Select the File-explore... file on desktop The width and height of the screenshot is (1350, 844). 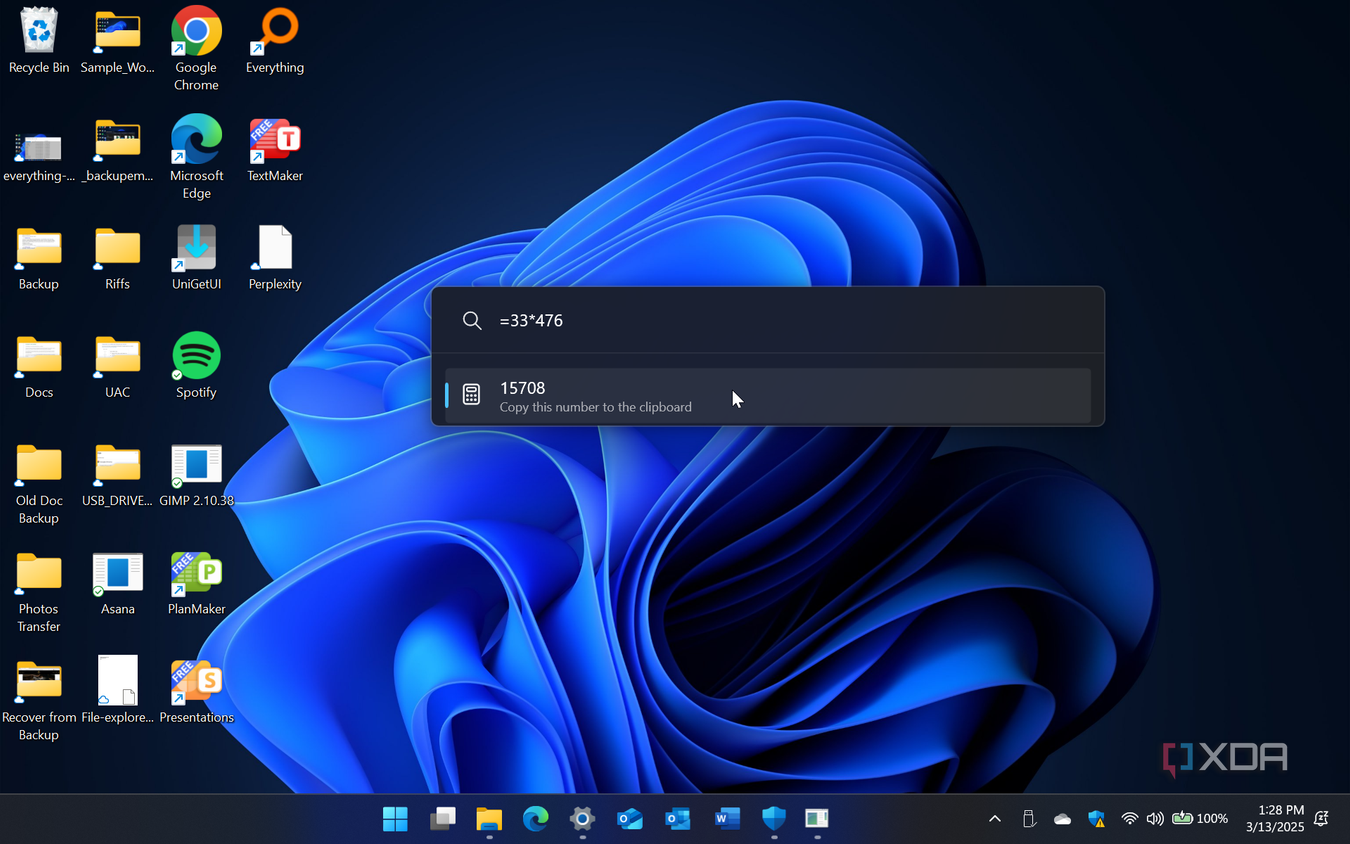118,690
